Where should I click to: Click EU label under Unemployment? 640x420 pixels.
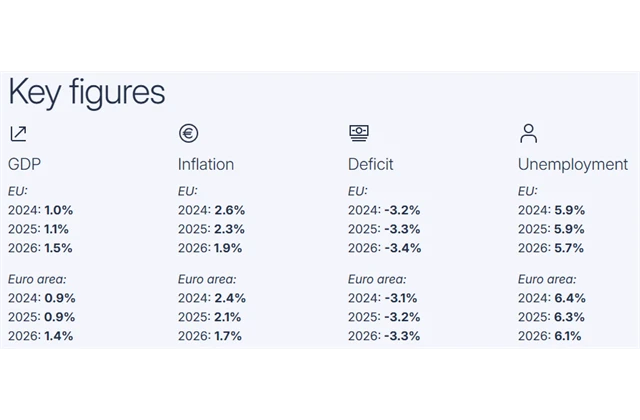point(528,191)
